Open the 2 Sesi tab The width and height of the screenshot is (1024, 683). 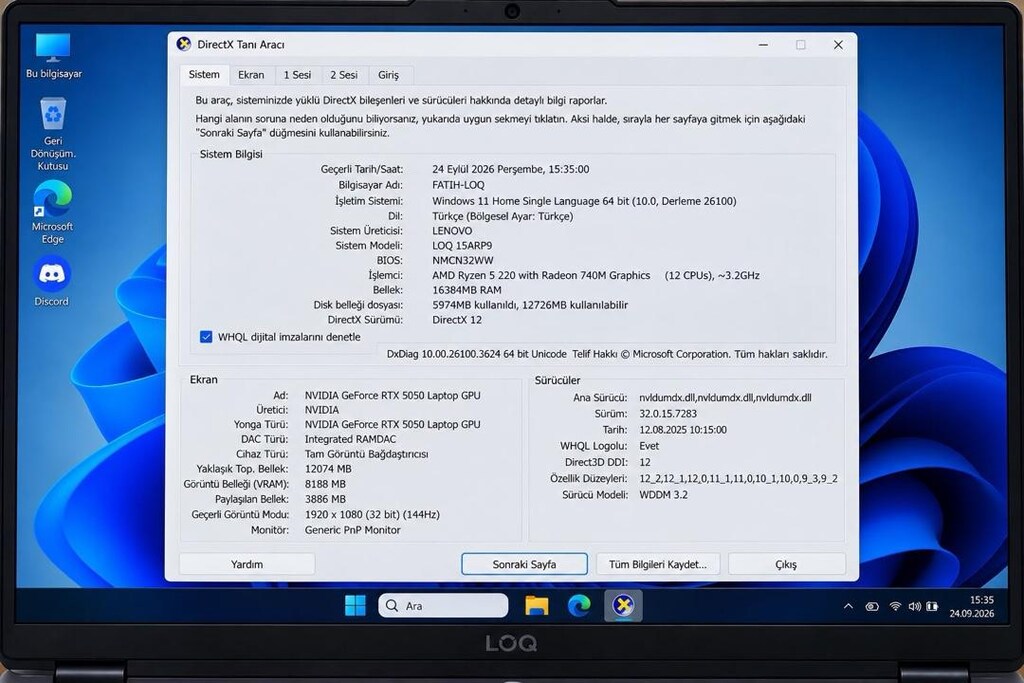[344, 75]
